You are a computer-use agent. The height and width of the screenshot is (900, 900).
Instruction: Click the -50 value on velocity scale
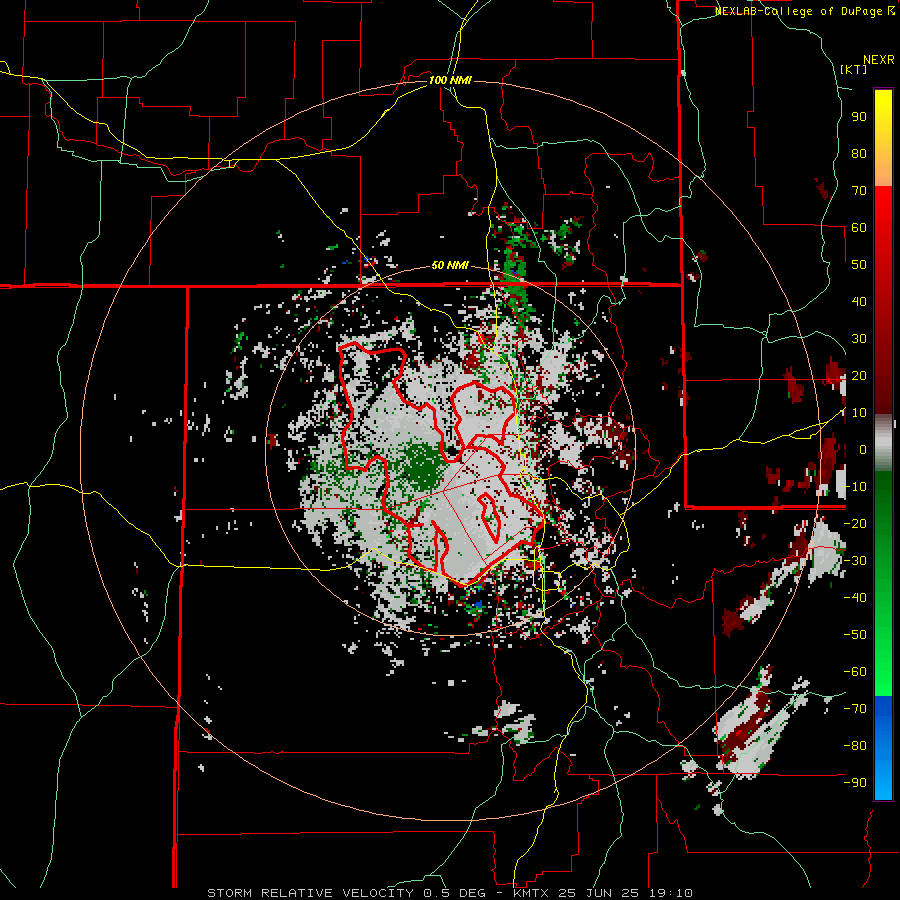pos(855,634)
